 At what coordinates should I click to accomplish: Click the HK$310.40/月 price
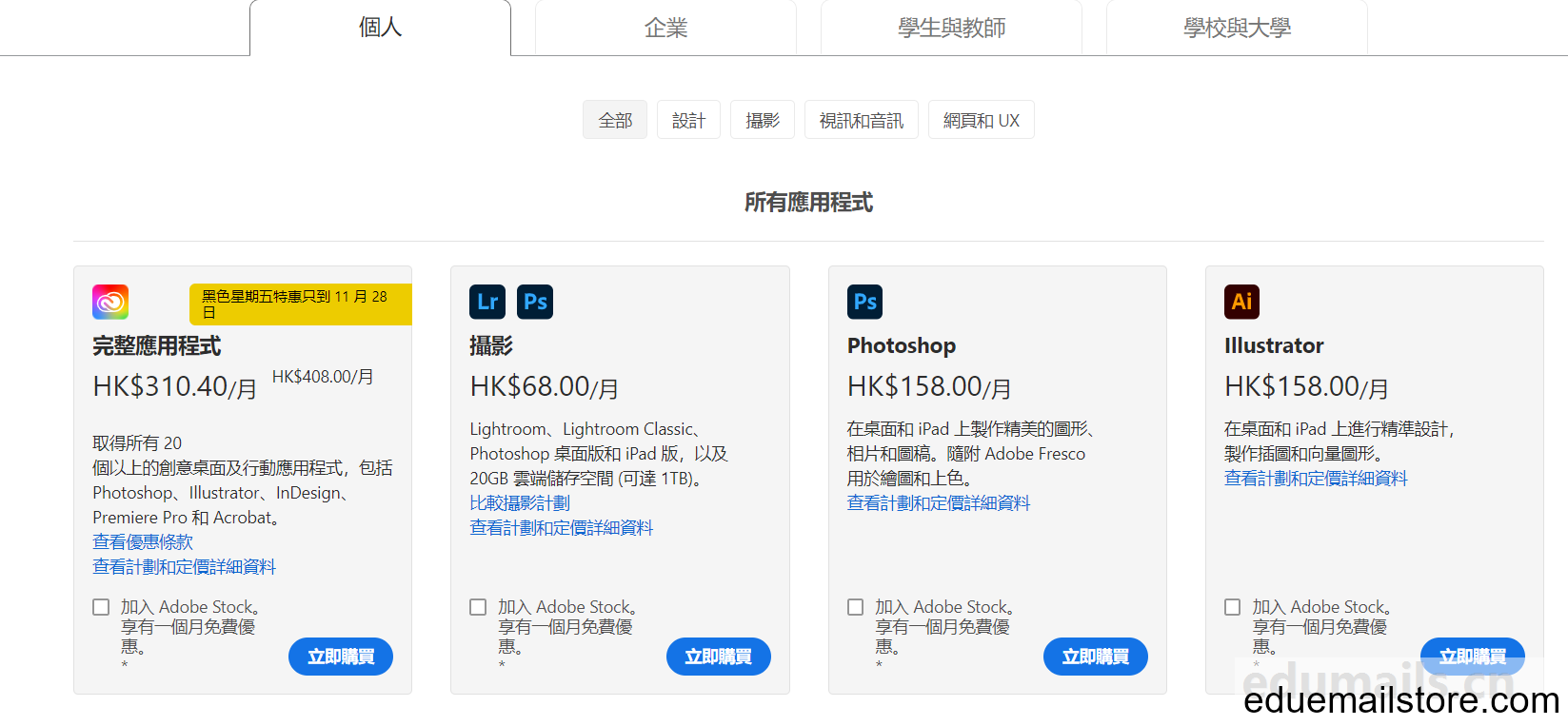click(174, 386)
